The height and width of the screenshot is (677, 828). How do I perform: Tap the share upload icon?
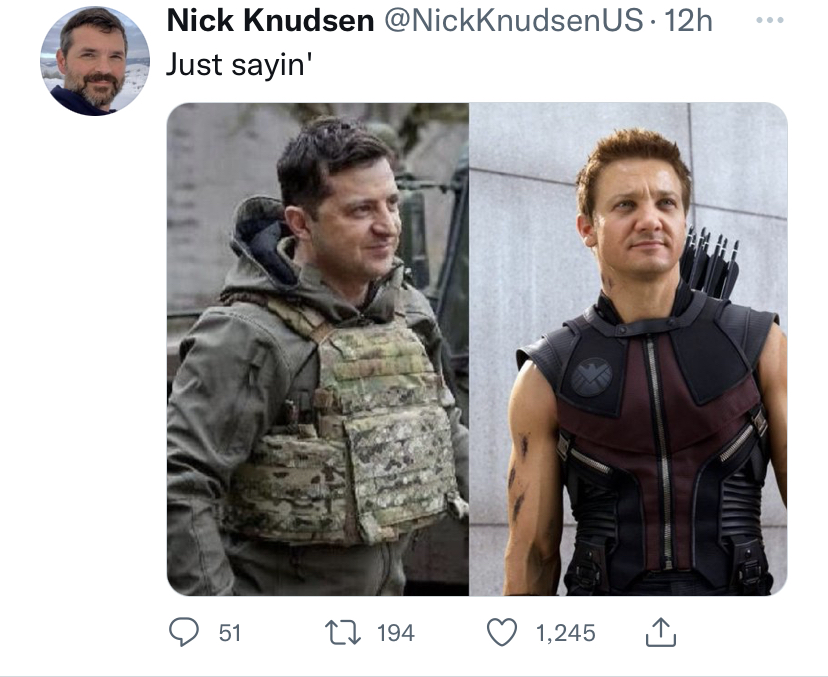click(662, 632)
